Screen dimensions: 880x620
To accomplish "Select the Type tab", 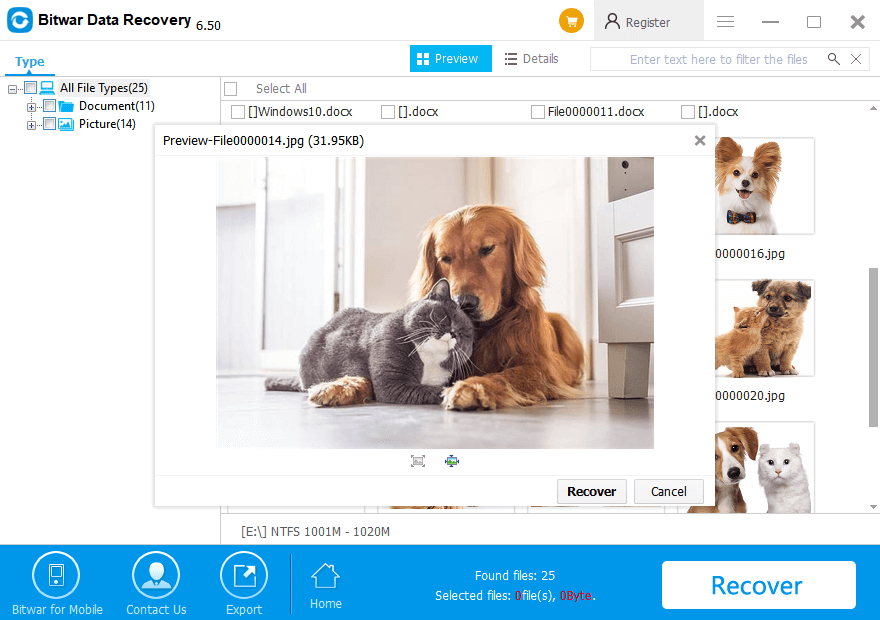I will click(x=30, y=61).
